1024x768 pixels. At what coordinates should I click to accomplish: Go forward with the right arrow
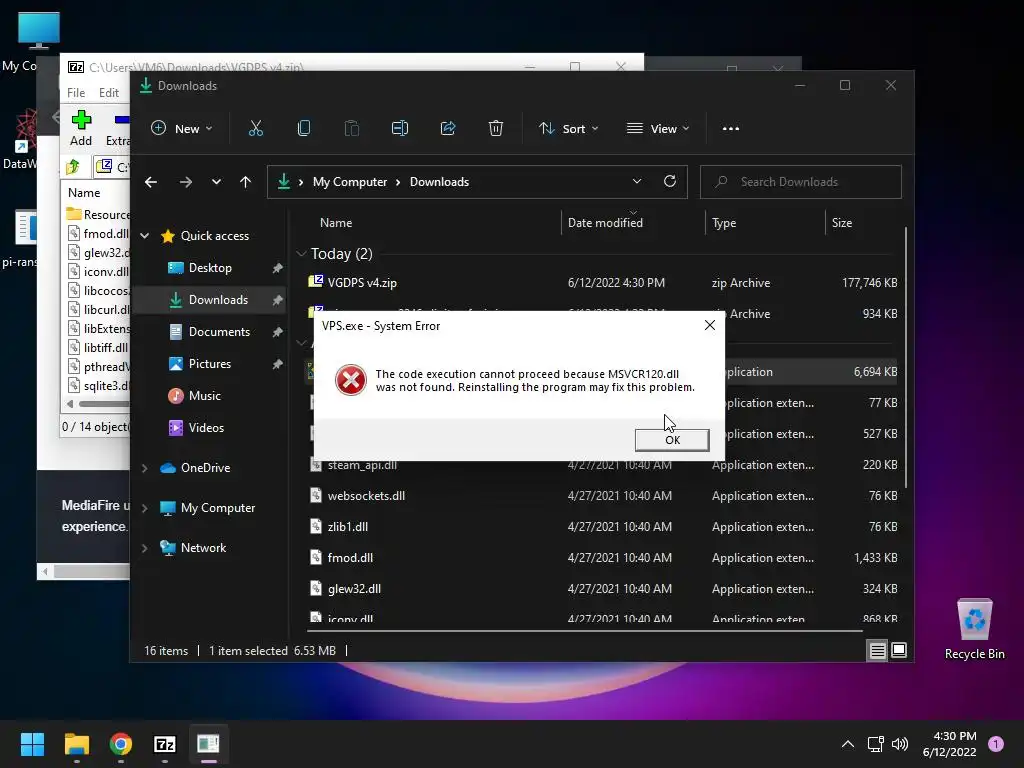click(186, 182)
